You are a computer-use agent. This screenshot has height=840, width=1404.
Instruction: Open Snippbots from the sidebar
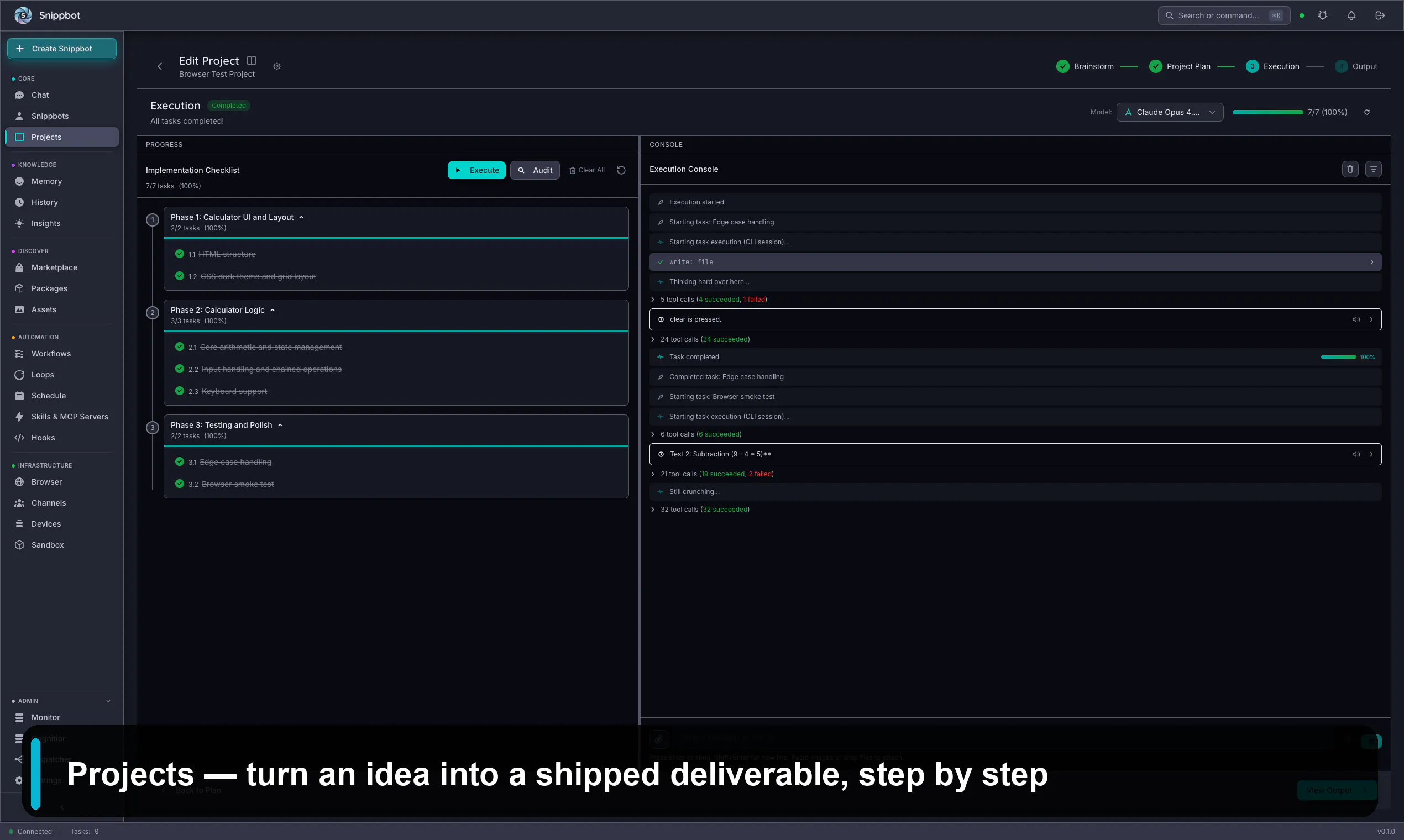pyautogui.click(x=61, y=116)
